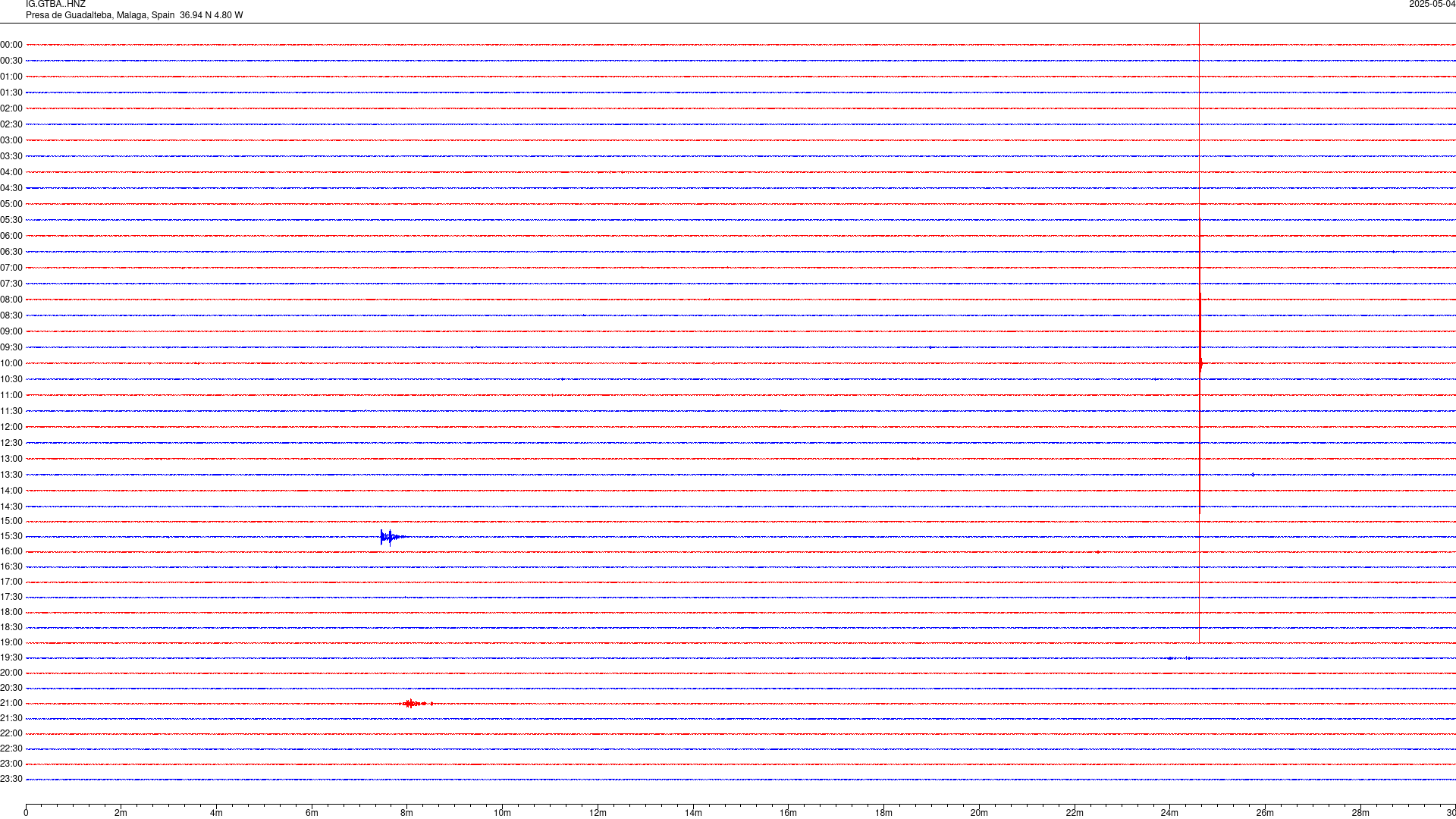Click the 01:00 row label
This screenshot has height=819, width=1456.
(11, 77)
